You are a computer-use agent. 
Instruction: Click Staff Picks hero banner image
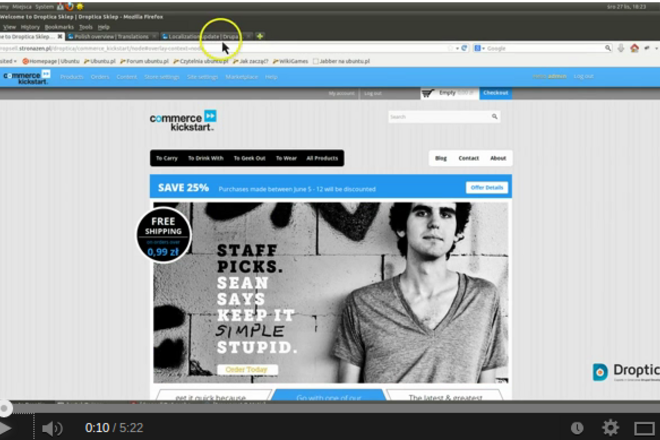coord(331,293)
